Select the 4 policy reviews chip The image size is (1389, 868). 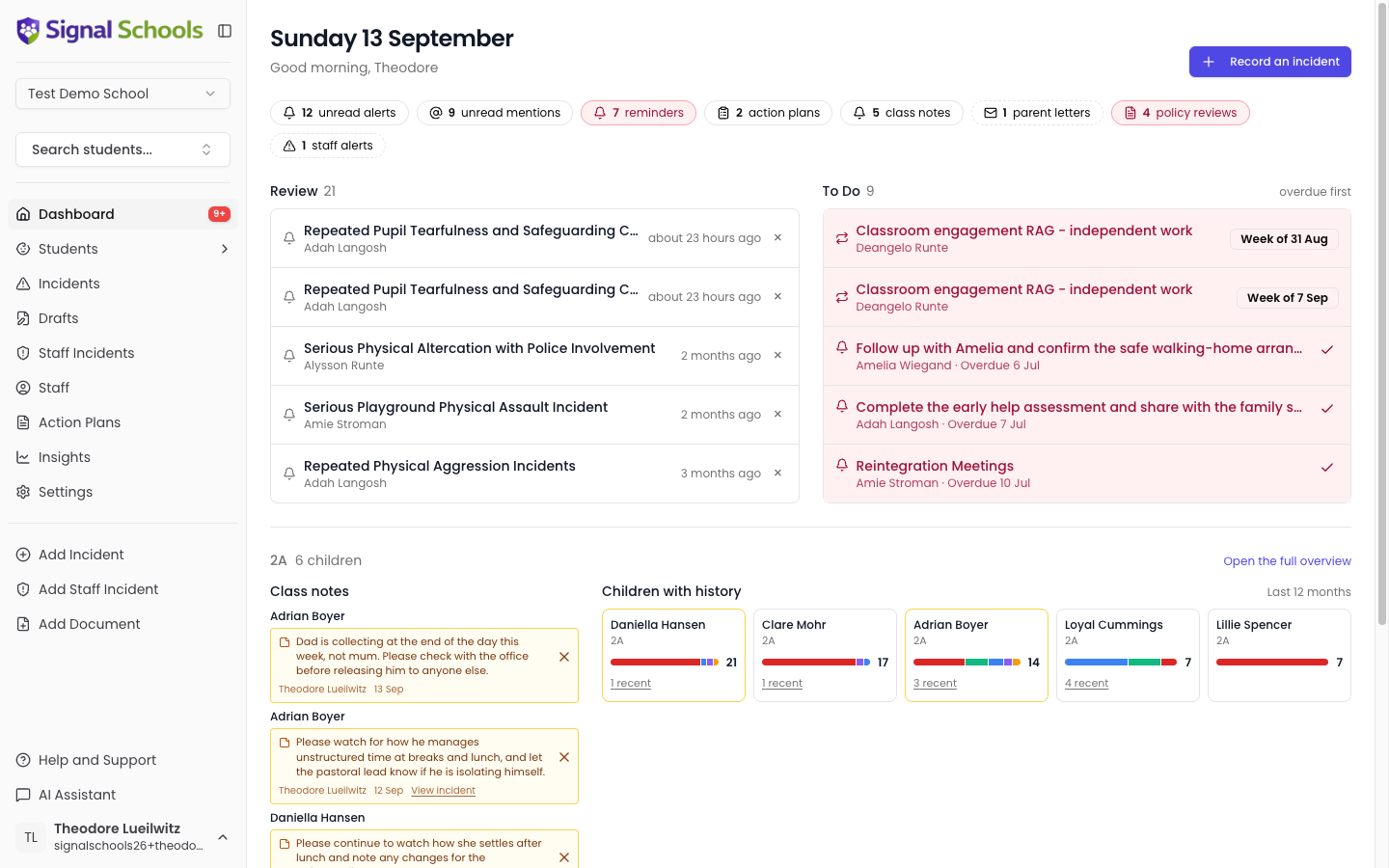click(1181, 113)
